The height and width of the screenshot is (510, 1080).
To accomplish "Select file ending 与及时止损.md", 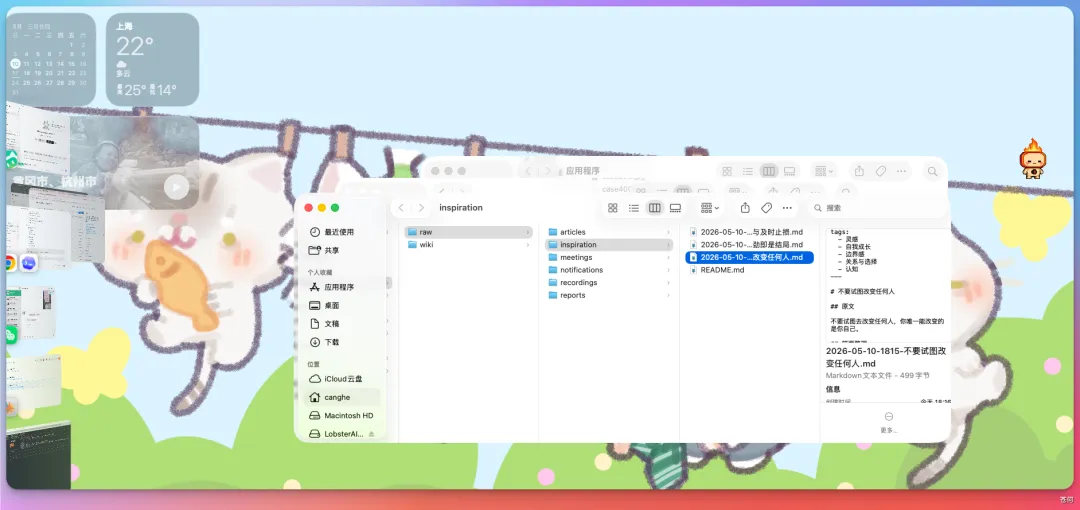I will (x=749, y=232).
